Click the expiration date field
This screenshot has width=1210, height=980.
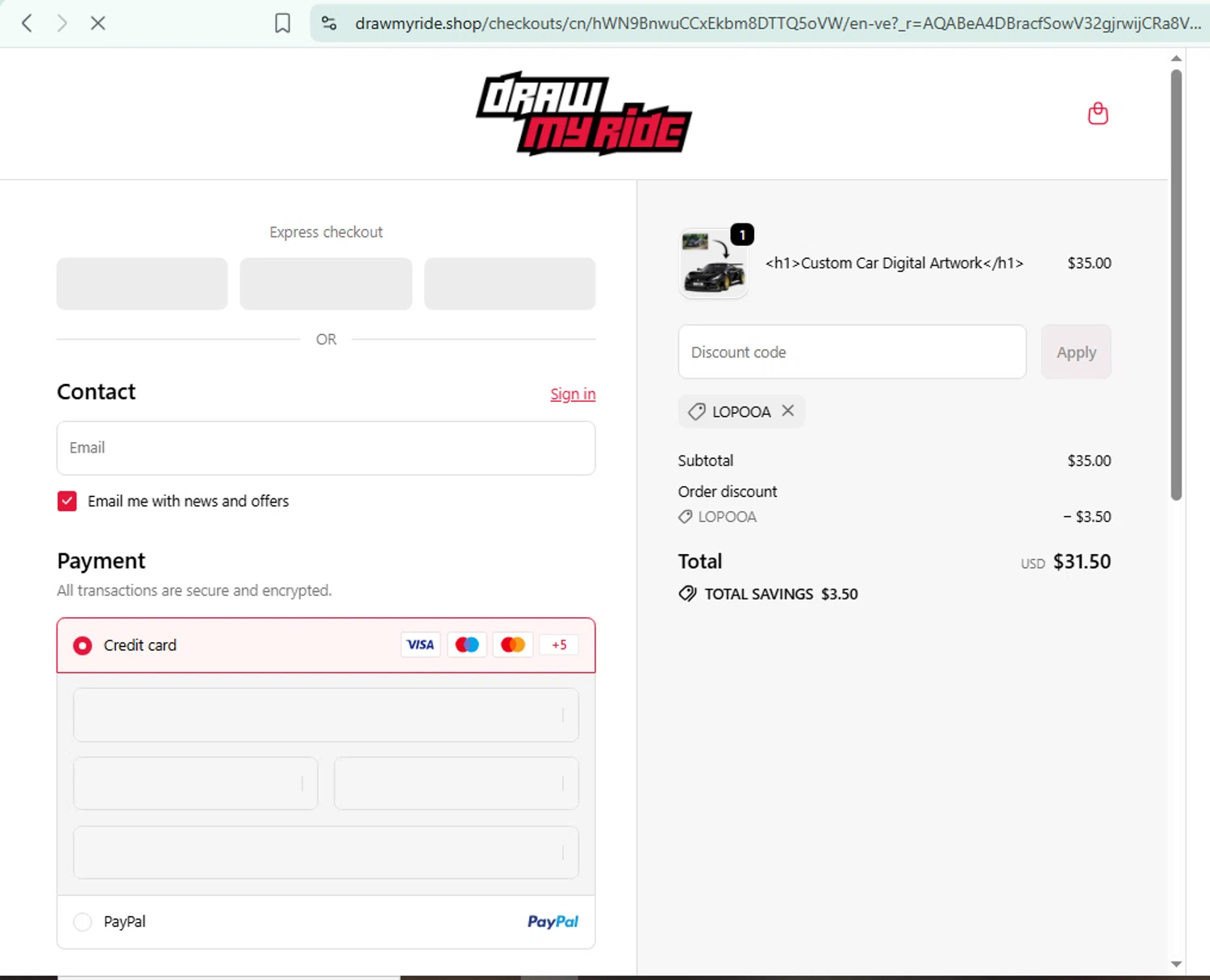pyautogui.click(x=195, y=783)
